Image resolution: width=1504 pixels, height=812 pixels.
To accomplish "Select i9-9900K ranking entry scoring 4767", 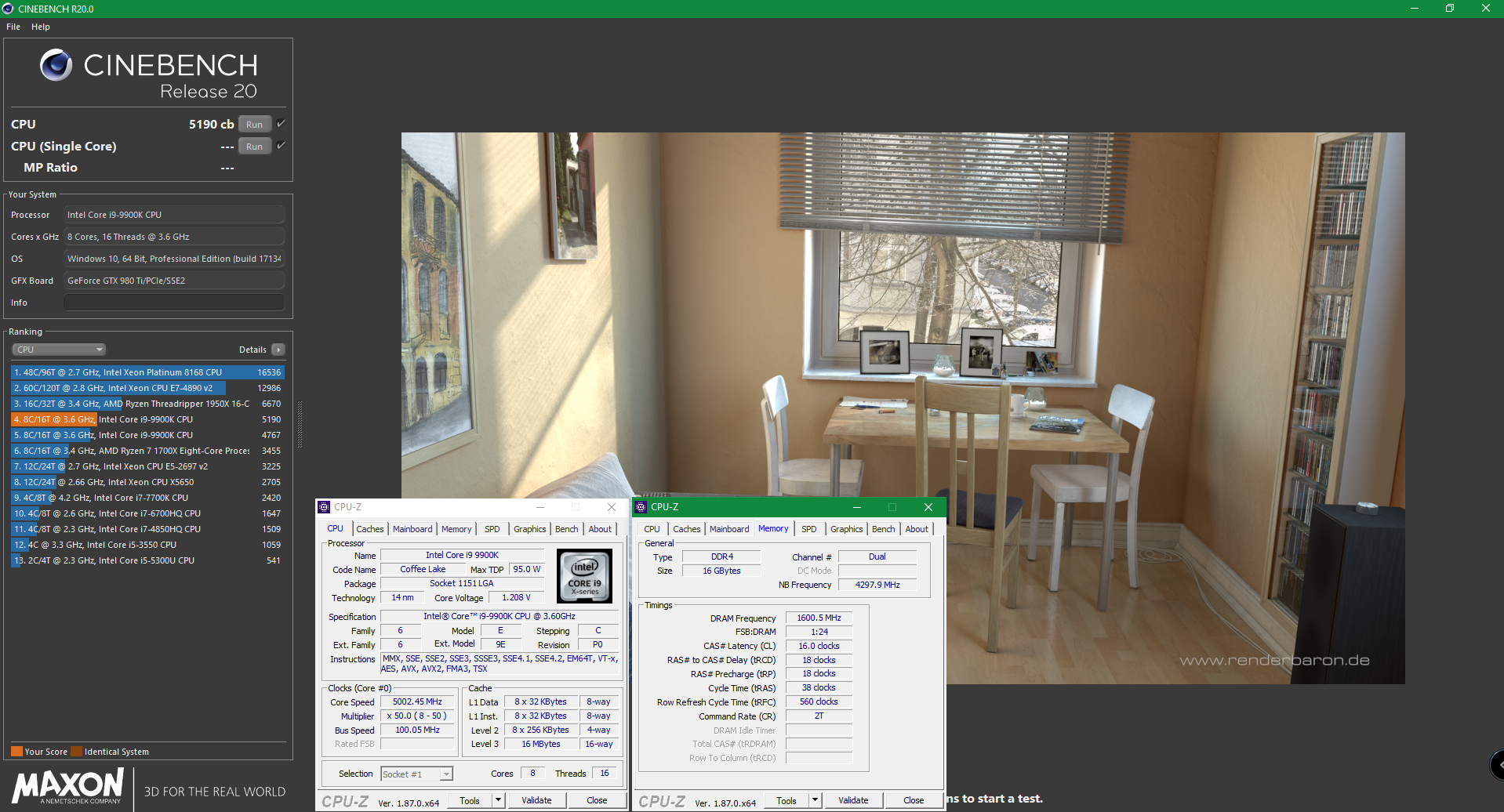I will coord(147,435).
